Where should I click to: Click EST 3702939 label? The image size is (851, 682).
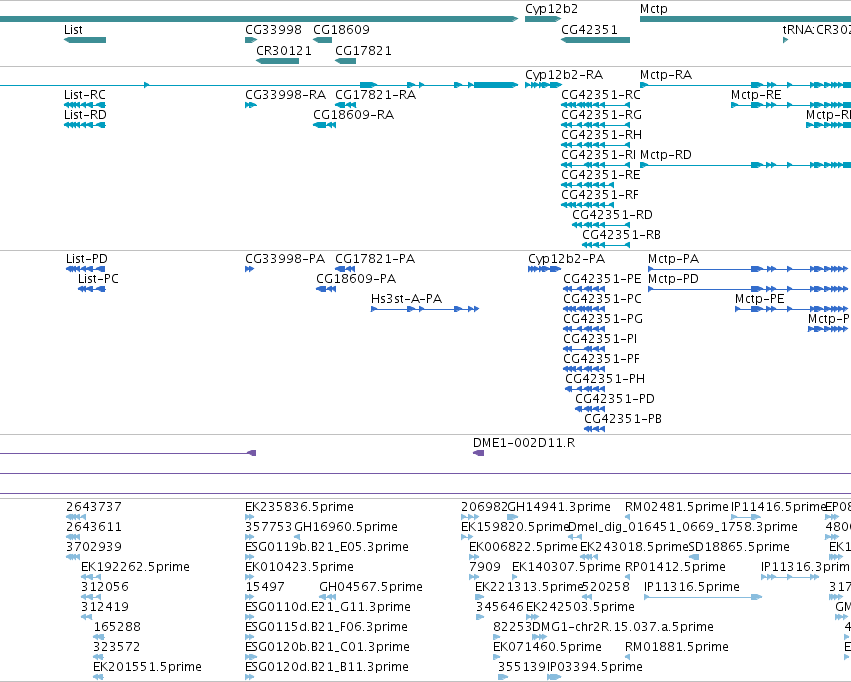[94, 547]
